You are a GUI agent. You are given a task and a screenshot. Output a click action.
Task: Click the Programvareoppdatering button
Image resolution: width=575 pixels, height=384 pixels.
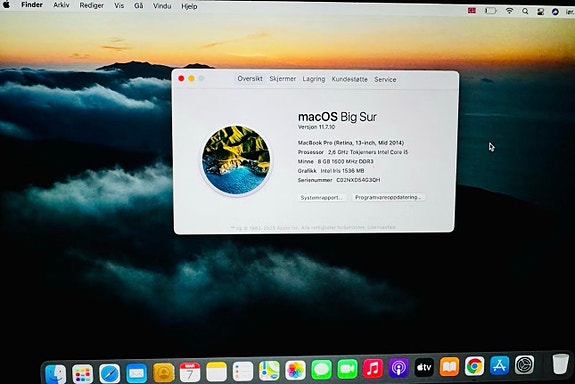388,197
